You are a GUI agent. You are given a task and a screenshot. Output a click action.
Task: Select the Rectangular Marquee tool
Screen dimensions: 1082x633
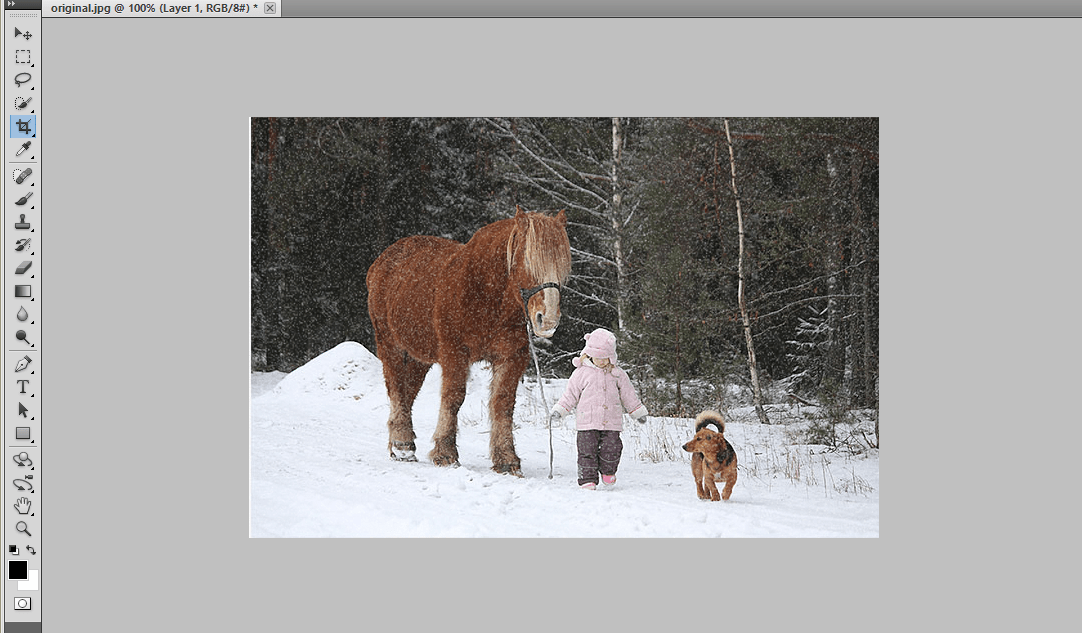coord(23,57)
